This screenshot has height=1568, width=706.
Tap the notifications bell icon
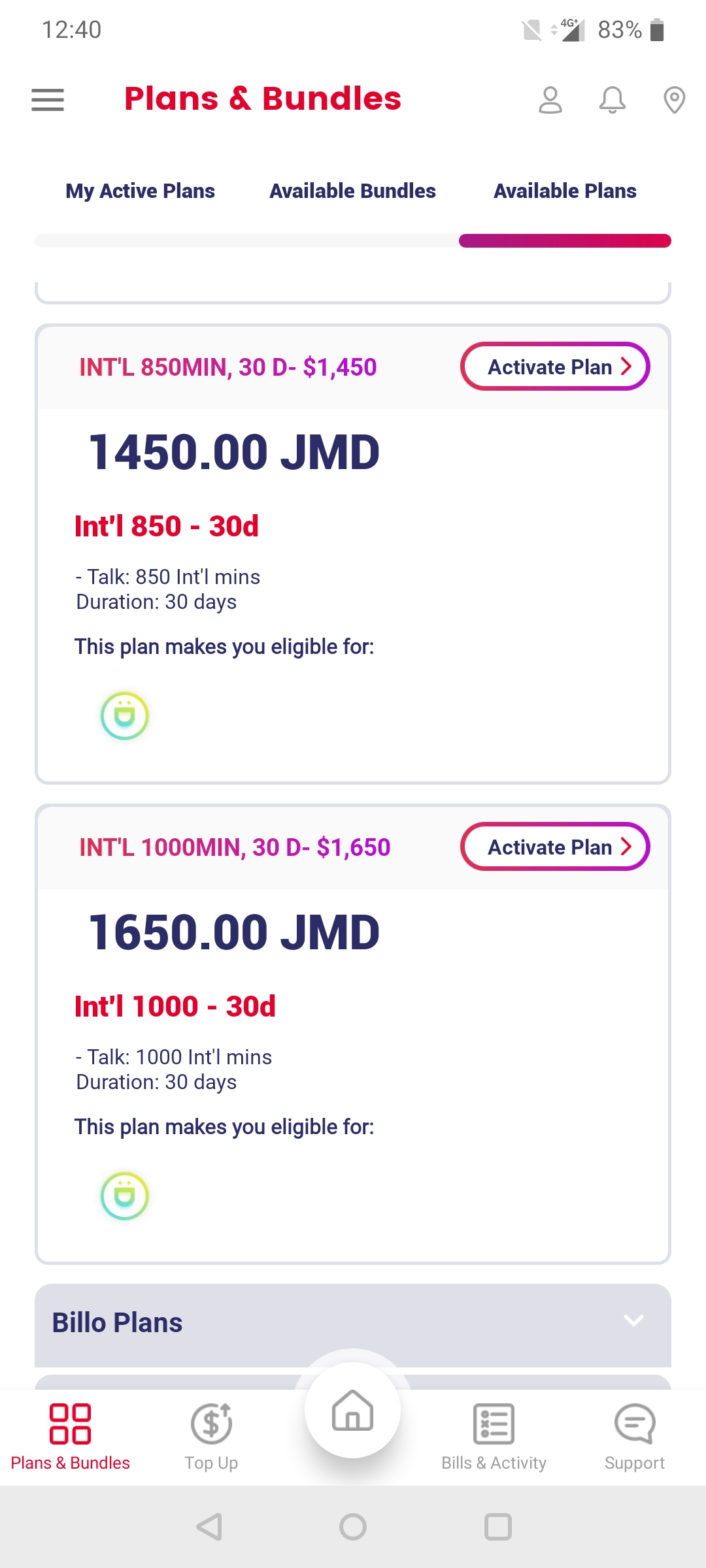click(613, 100)
